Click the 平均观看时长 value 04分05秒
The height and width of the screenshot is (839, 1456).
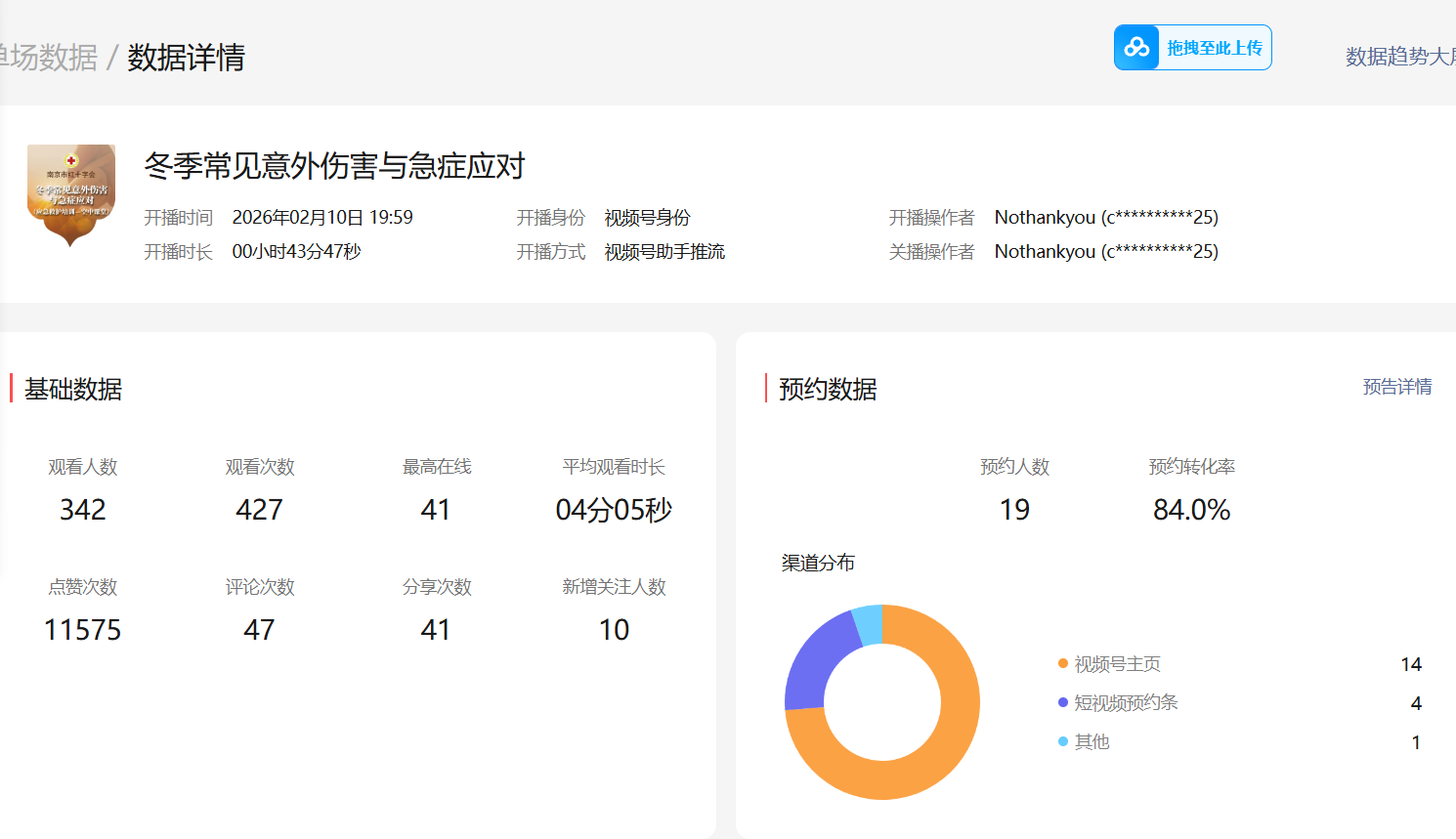click(614, 510)
